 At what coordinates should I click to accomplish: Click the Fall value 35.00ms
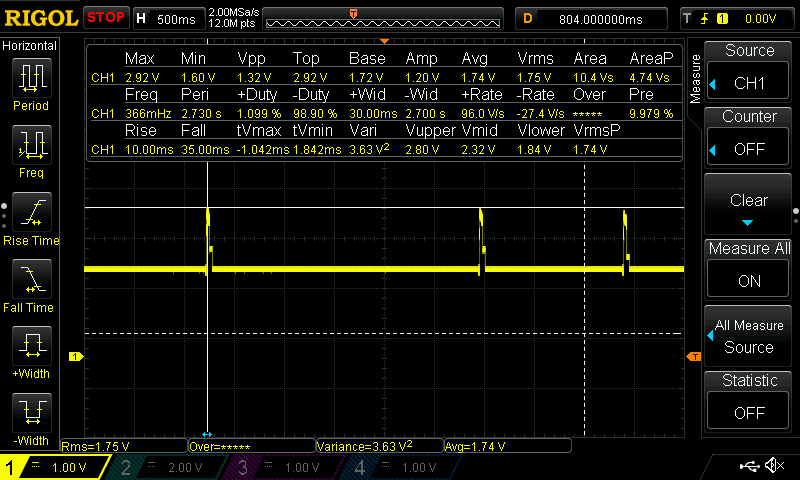tap(205, 150)
